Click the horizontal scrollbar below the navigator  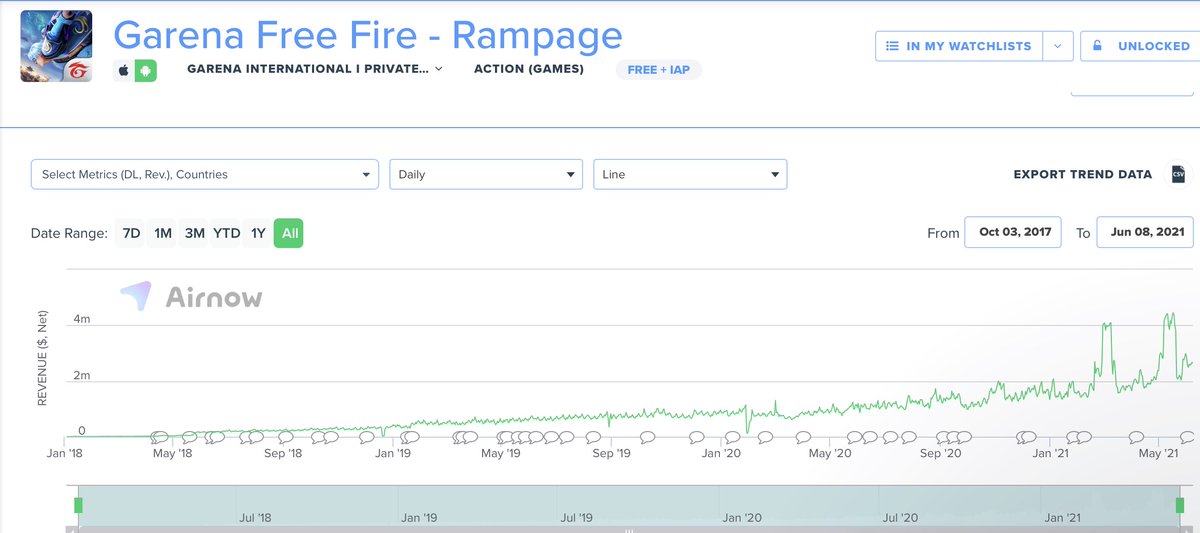(630, 528)
